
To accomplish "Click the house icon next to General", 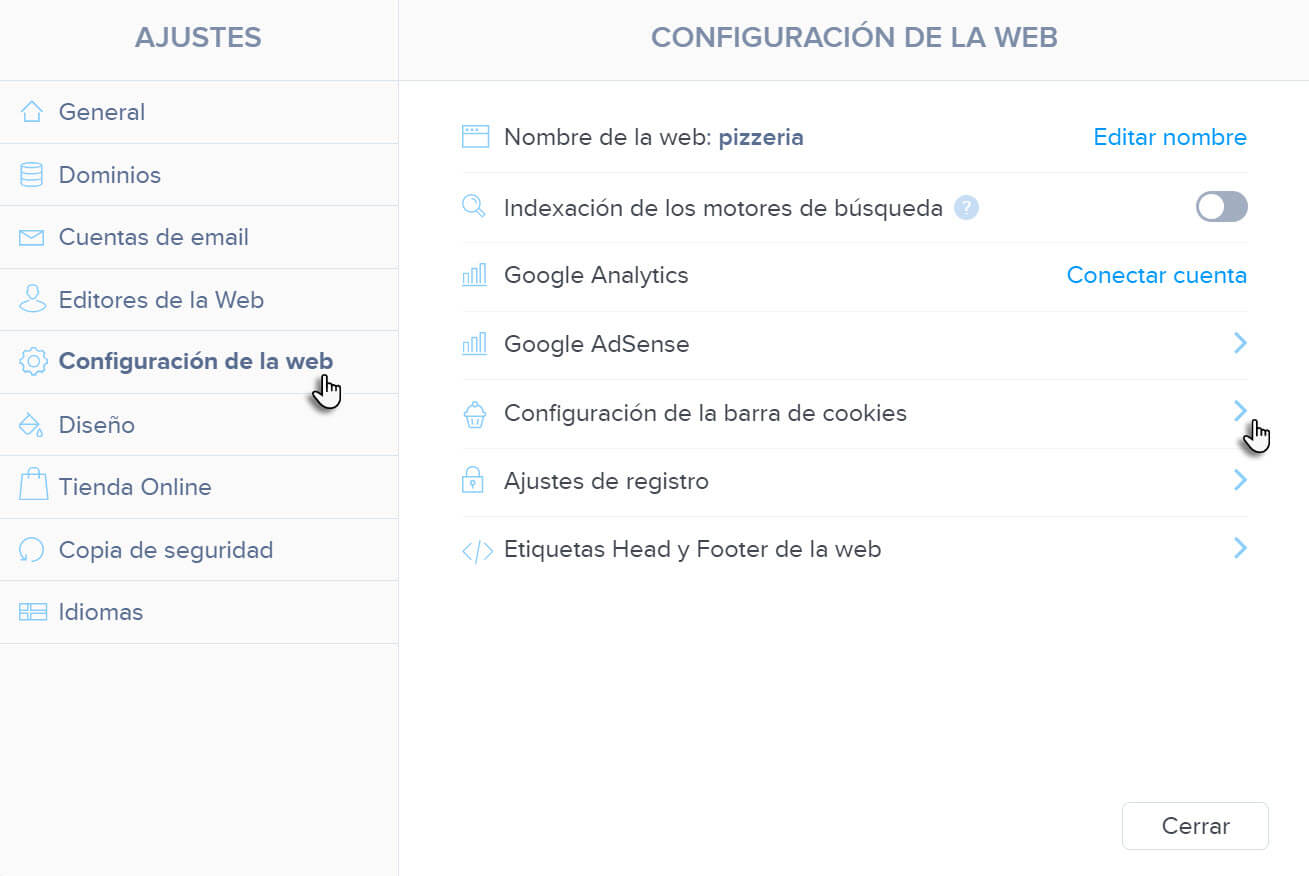I will click(x=32, y=112).
